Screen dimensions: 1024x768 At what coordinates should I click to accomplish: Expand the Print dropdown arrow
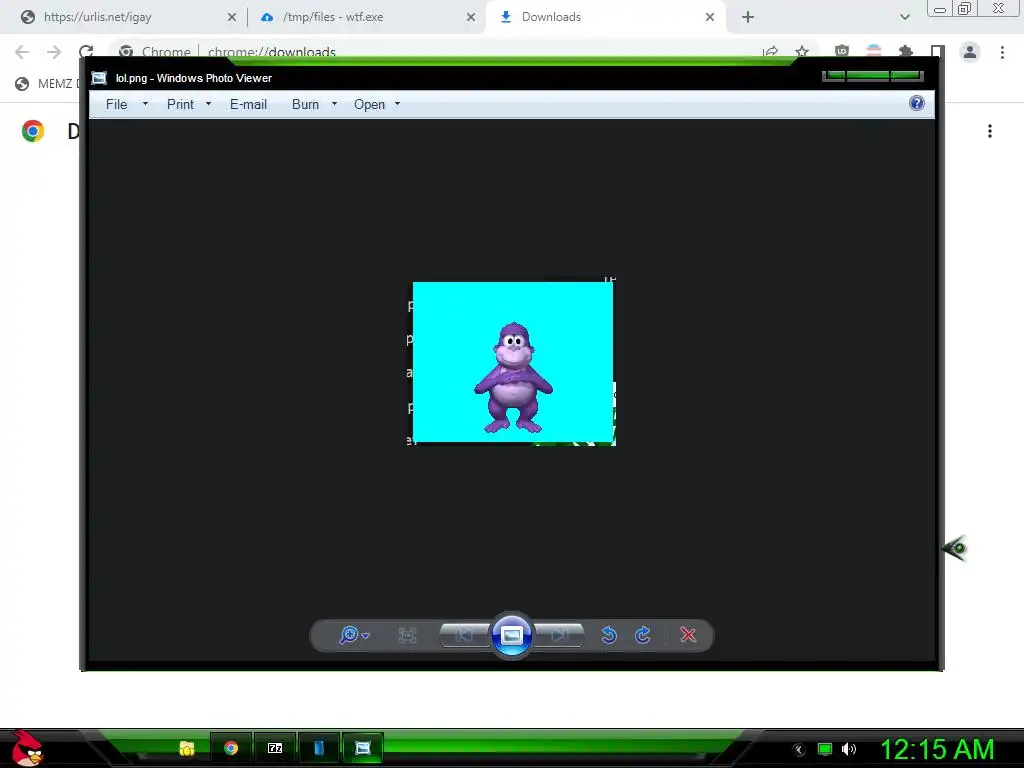(208, 104)
